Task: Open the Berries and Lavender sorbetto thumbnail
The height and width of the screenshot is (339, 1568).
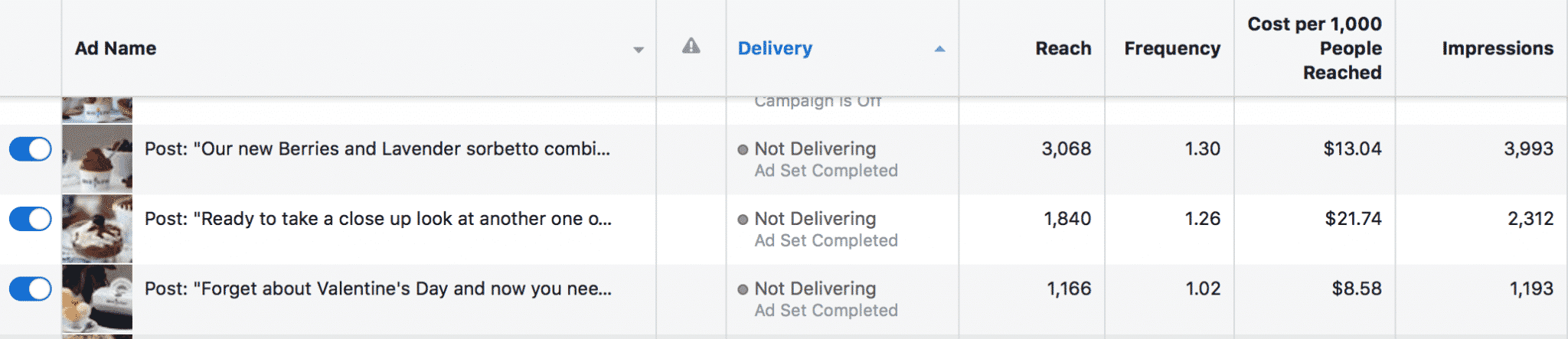Action: (x=97, y=159)
